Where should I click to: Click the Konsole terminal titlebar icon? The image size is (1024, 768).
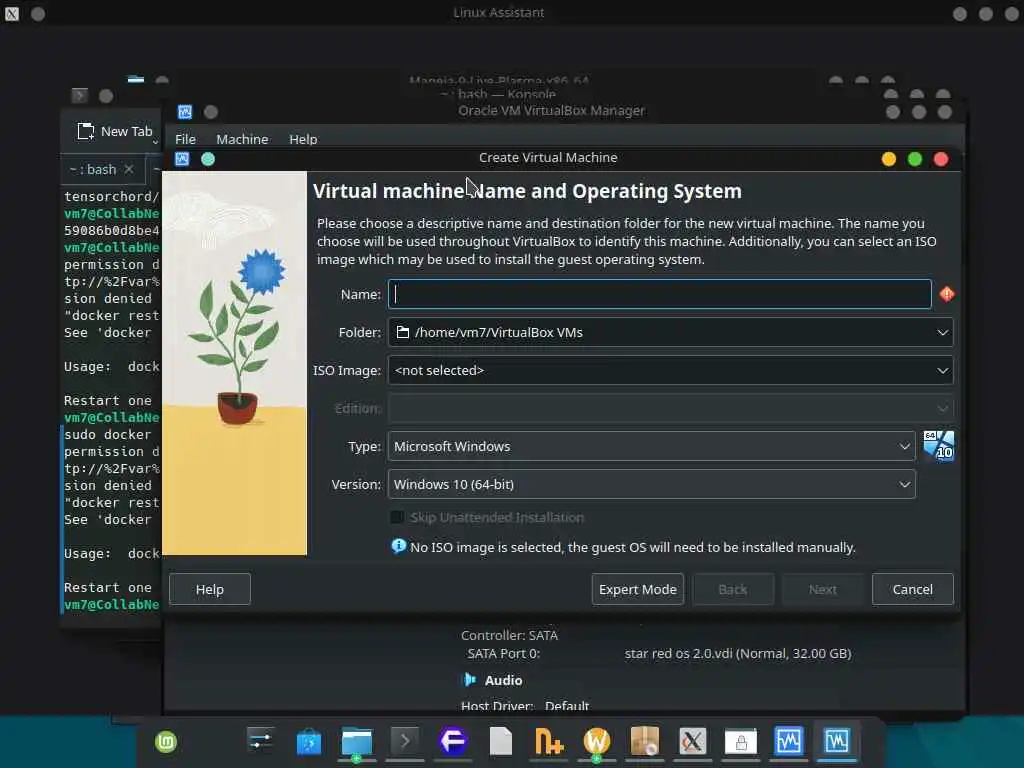(x=80, y=96)
